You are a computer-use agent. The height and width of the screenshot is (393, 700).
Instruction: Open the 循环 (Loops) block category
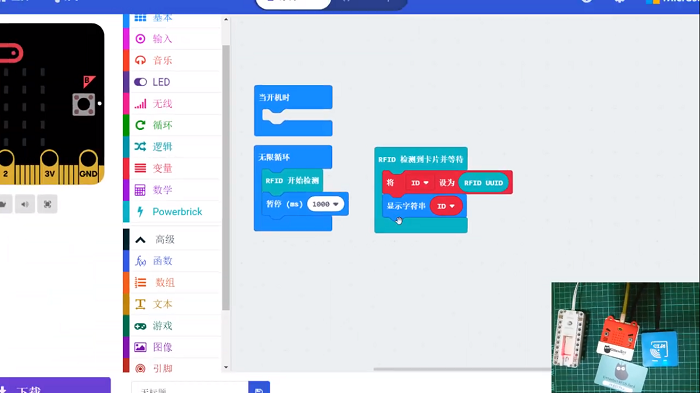(172, 125)
